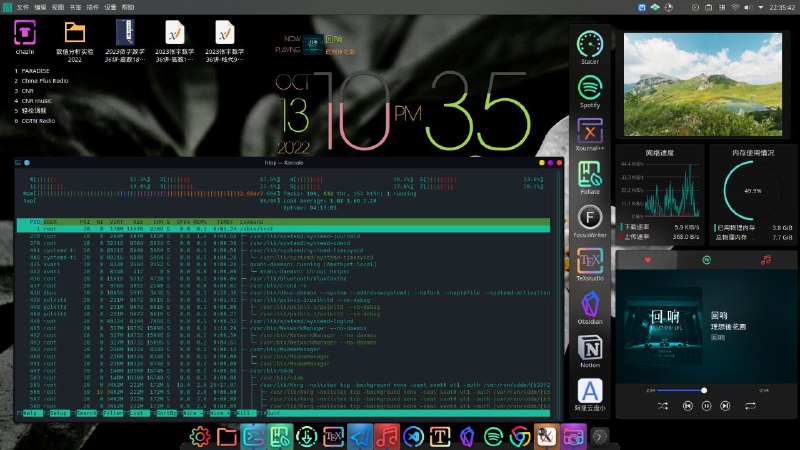Switch to the music note tab in music widget

point(765,260)
